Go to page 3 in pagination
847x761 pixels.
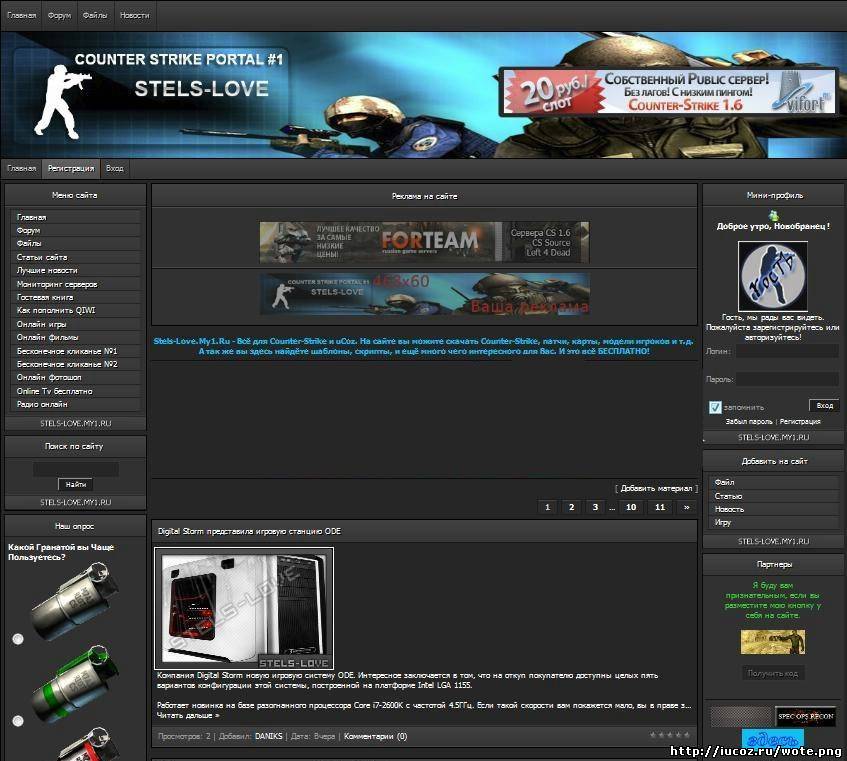click(595, 507)
